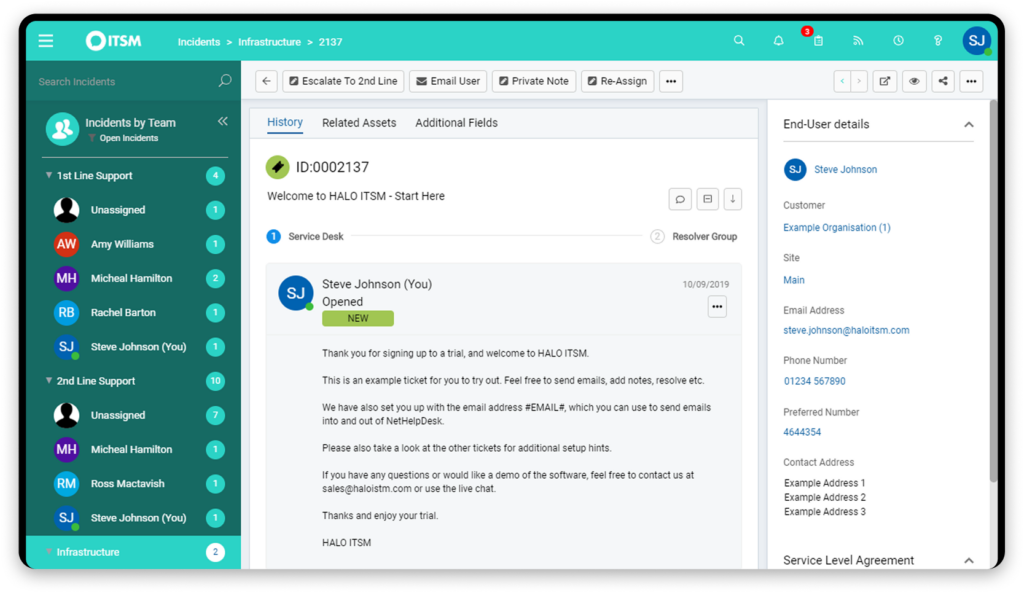This screenshot has height=593, width=1024.
Task: Go to previous ticket arrow
Action: click(x=842, y=81)
